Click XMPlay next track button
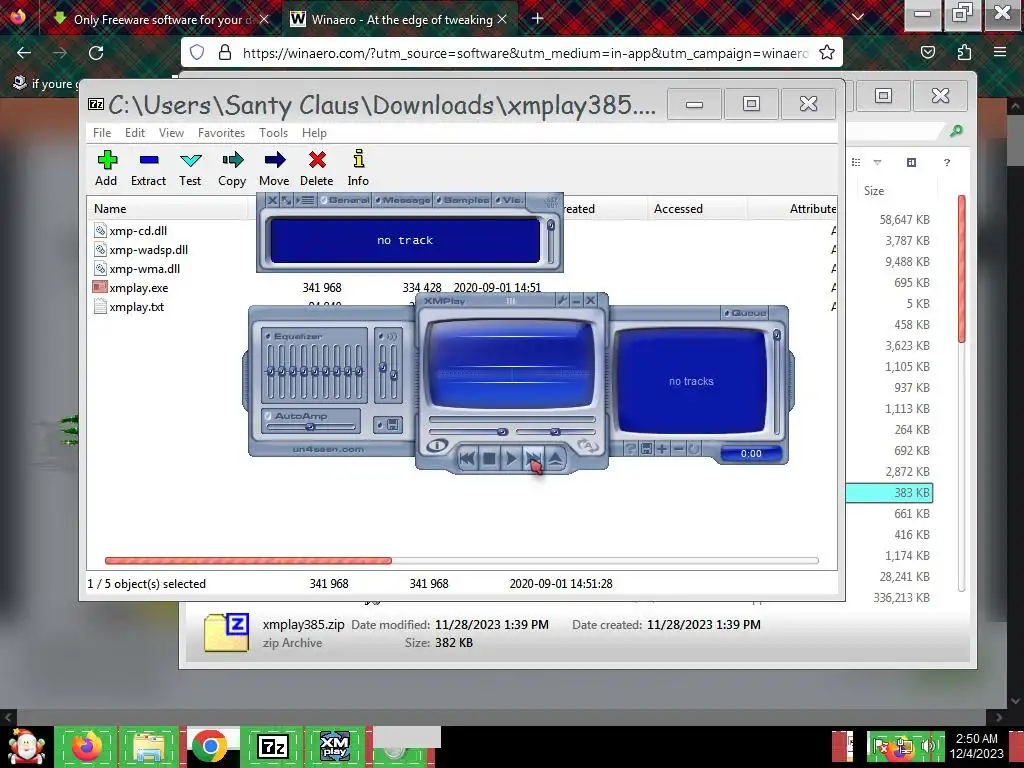 [534, 458]
